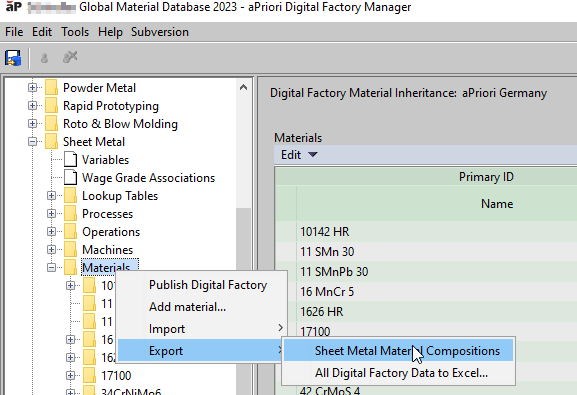577x395 pixels.
Task: Select the Variables tree item
Action: 105,160
